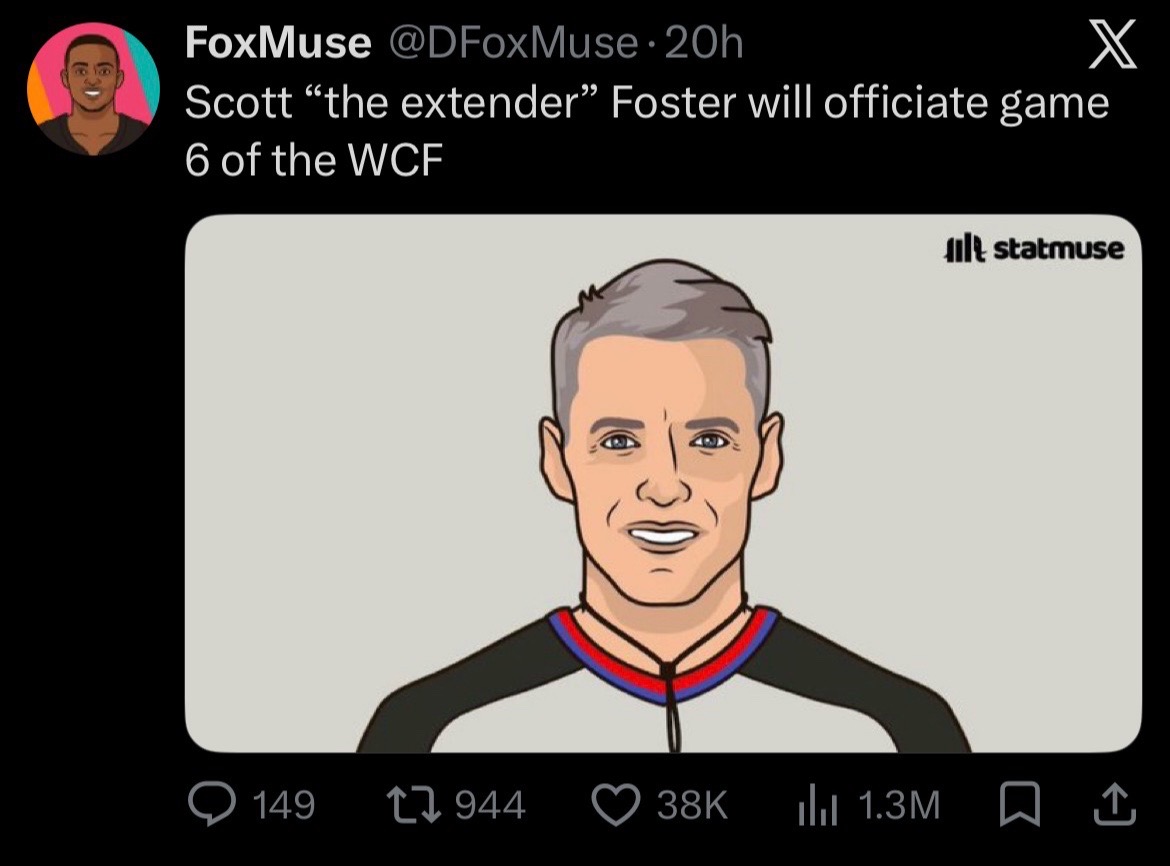Click the 38K likes count
Viewport: 1170px width, 866px height.
point(692,806)
